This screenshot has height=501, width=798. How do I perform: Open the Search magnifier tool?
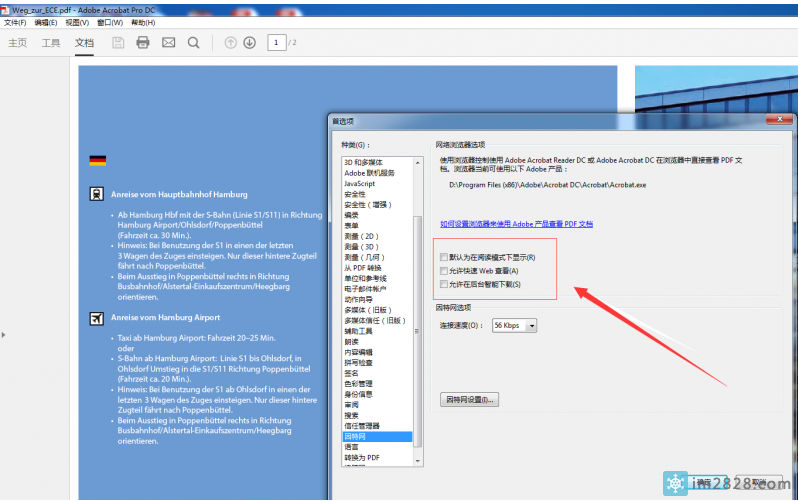(x=193, y=43)
